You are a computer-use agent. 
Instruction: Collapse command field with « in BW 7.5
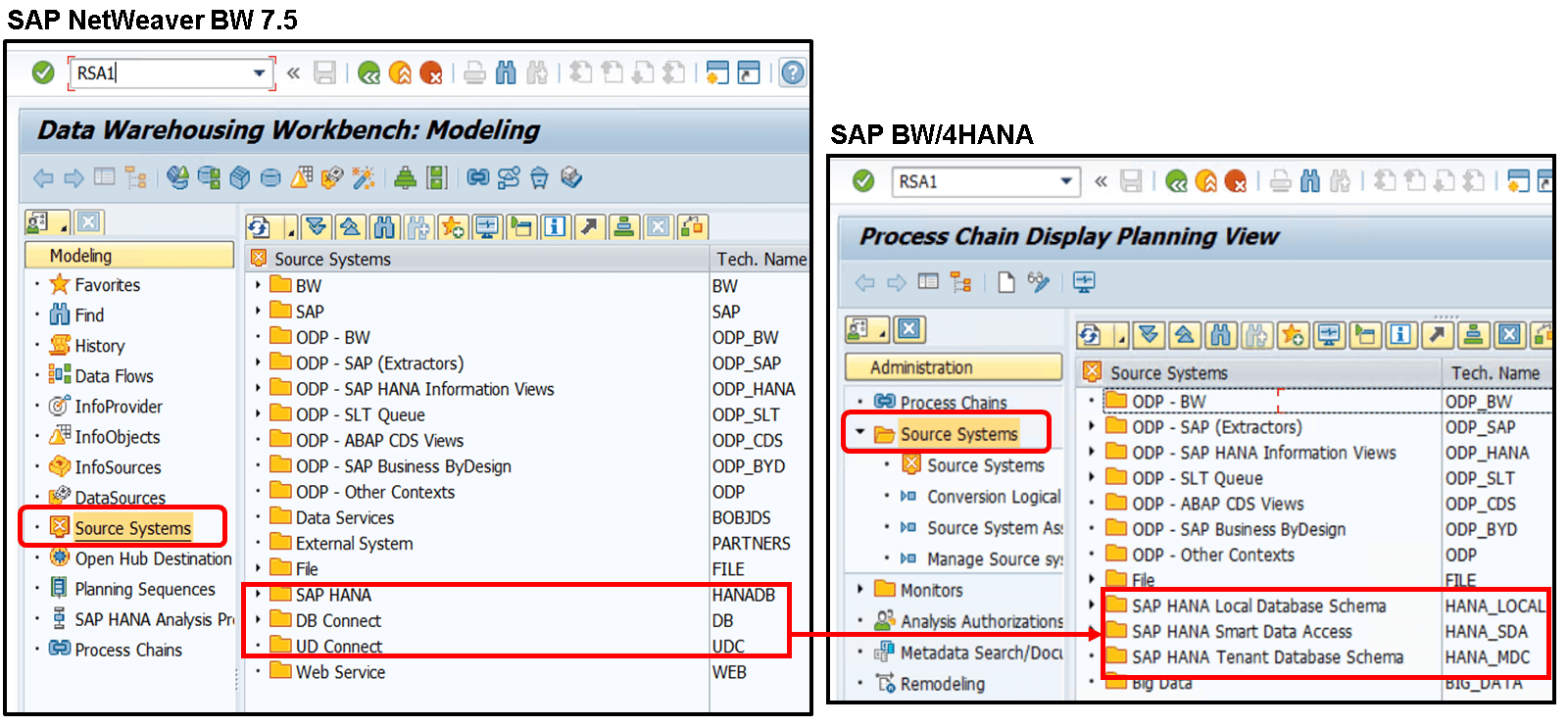coord(293,73)
